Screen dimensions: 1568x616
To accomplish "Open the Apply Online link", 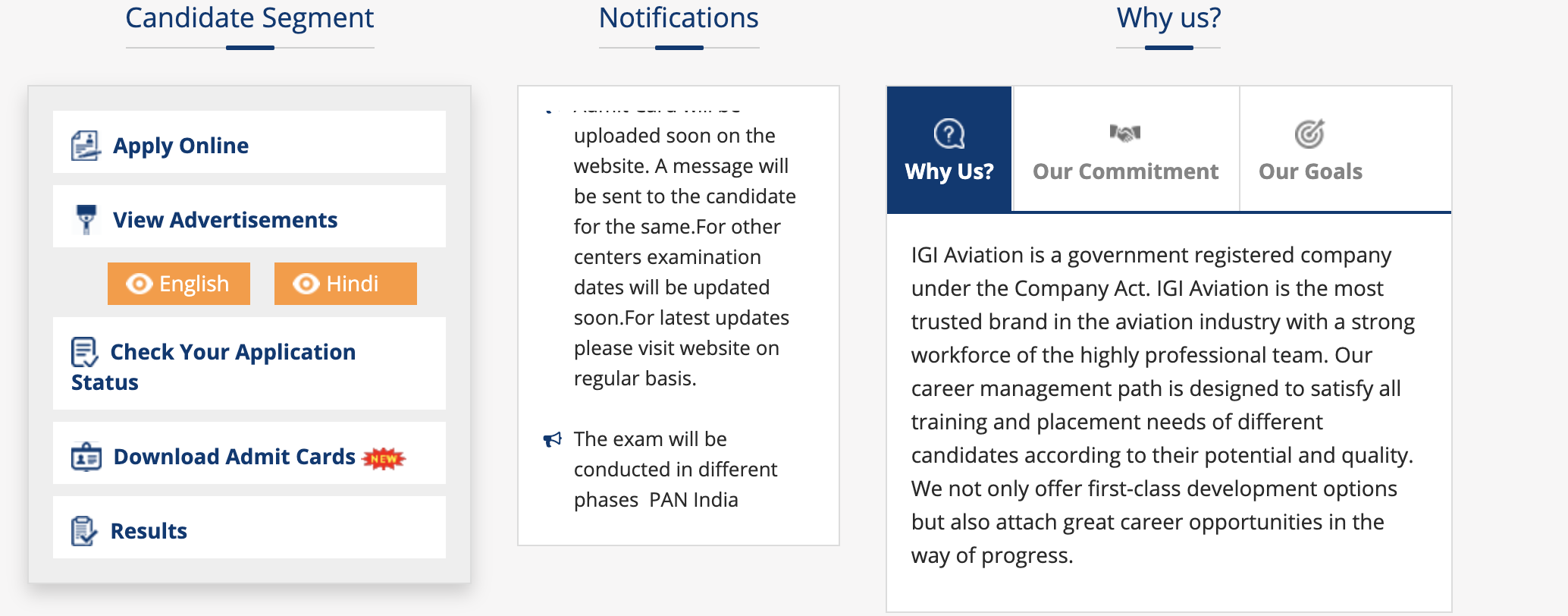I will click(180, 146).
